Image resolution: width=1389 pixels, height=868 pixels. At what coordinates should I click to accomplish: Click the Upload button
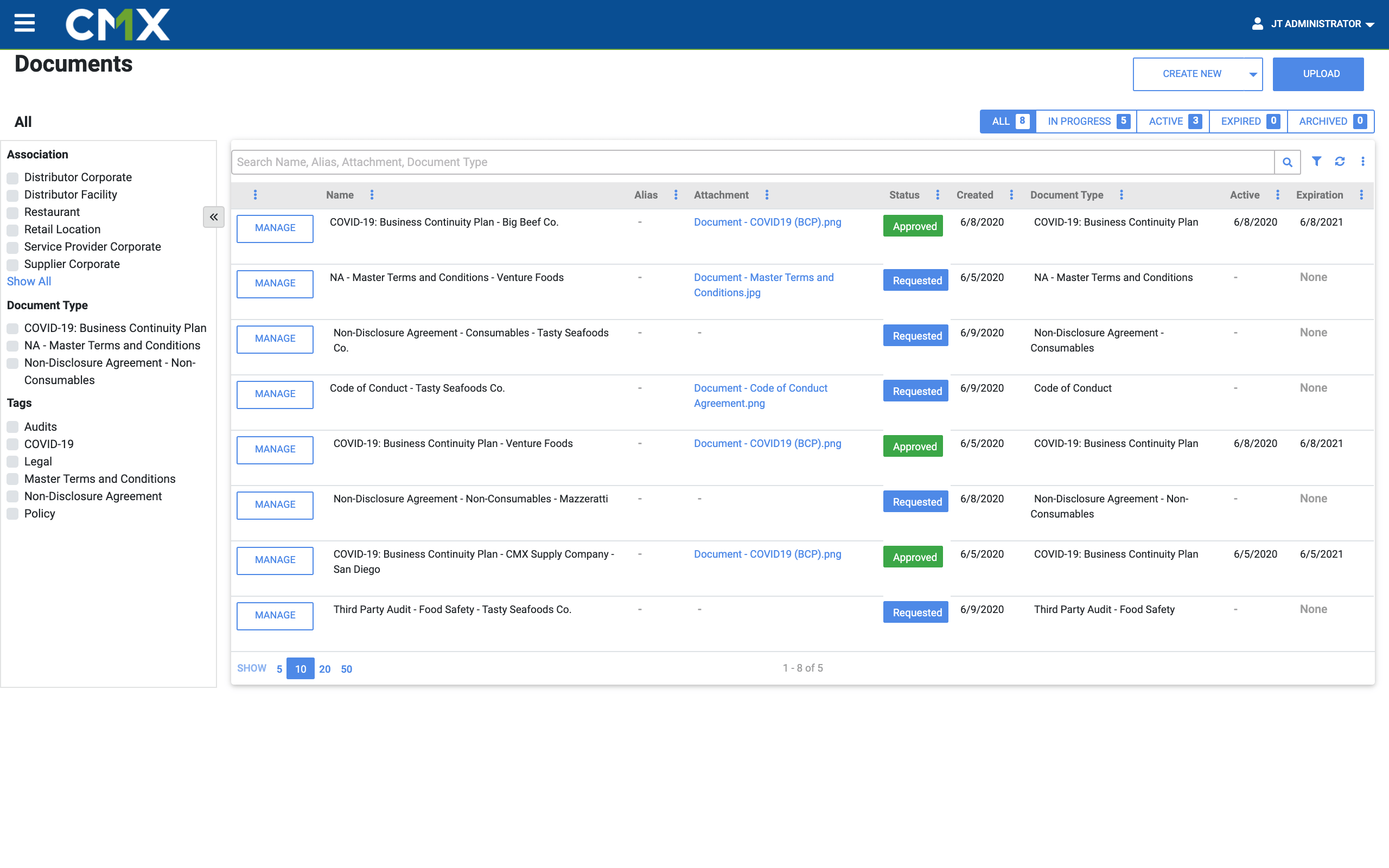1318,74
